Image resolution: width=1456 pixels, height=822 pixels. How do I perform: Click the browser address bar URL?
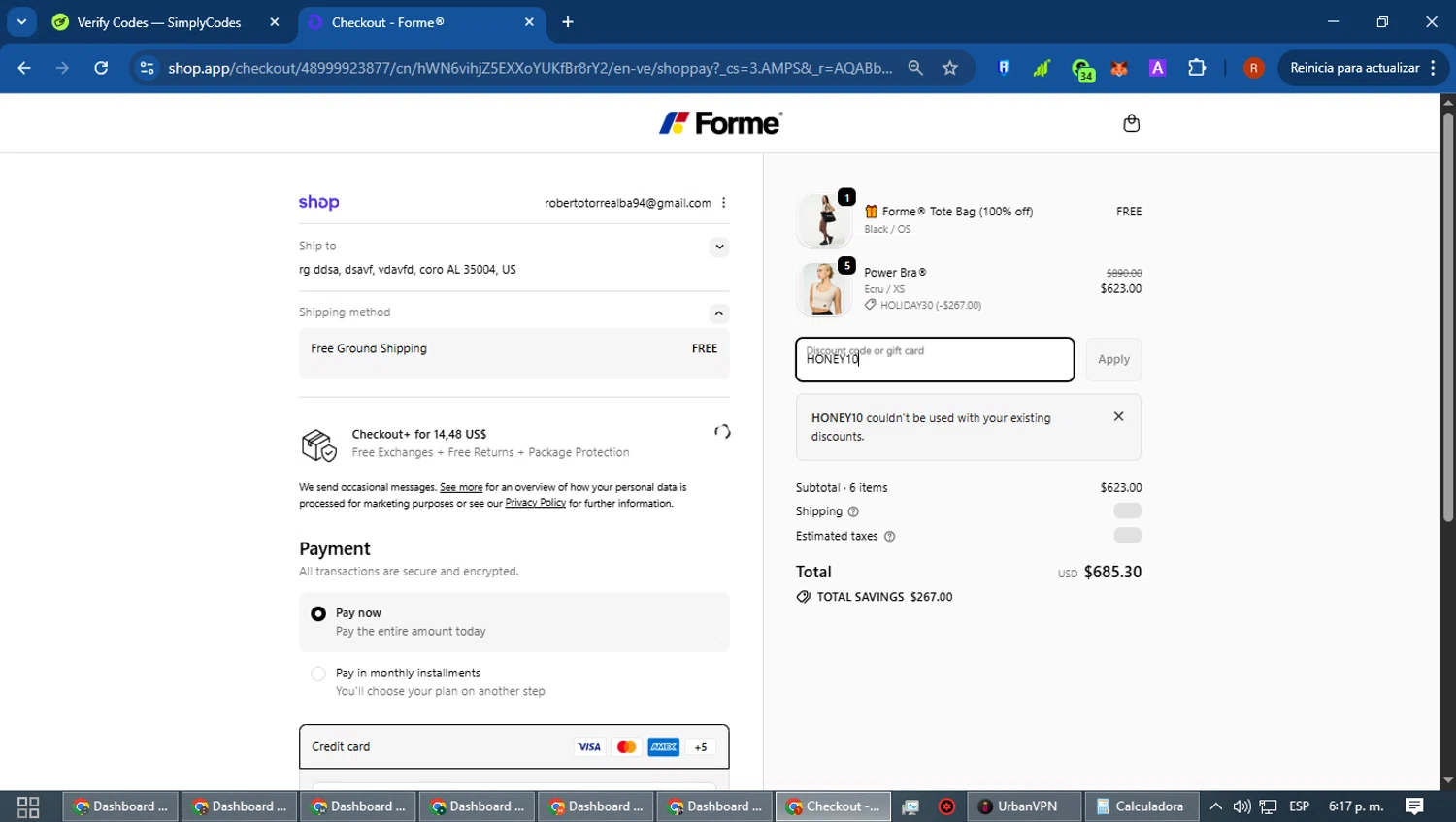pyautogui.click(x=530, y=68)
